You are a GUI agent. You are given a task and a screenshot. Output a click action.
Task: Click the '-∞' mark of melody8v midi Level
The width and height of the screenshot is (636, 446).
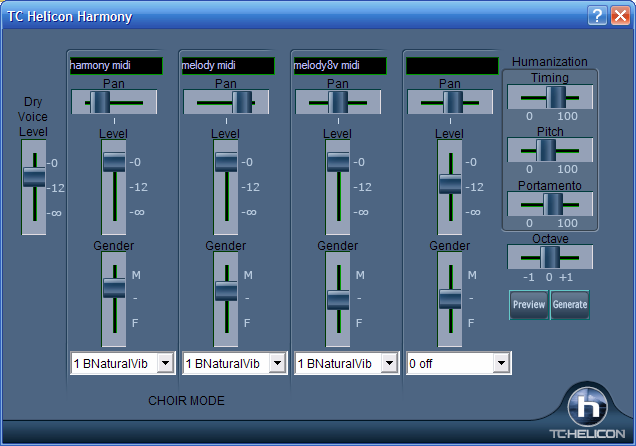[360, 212]
